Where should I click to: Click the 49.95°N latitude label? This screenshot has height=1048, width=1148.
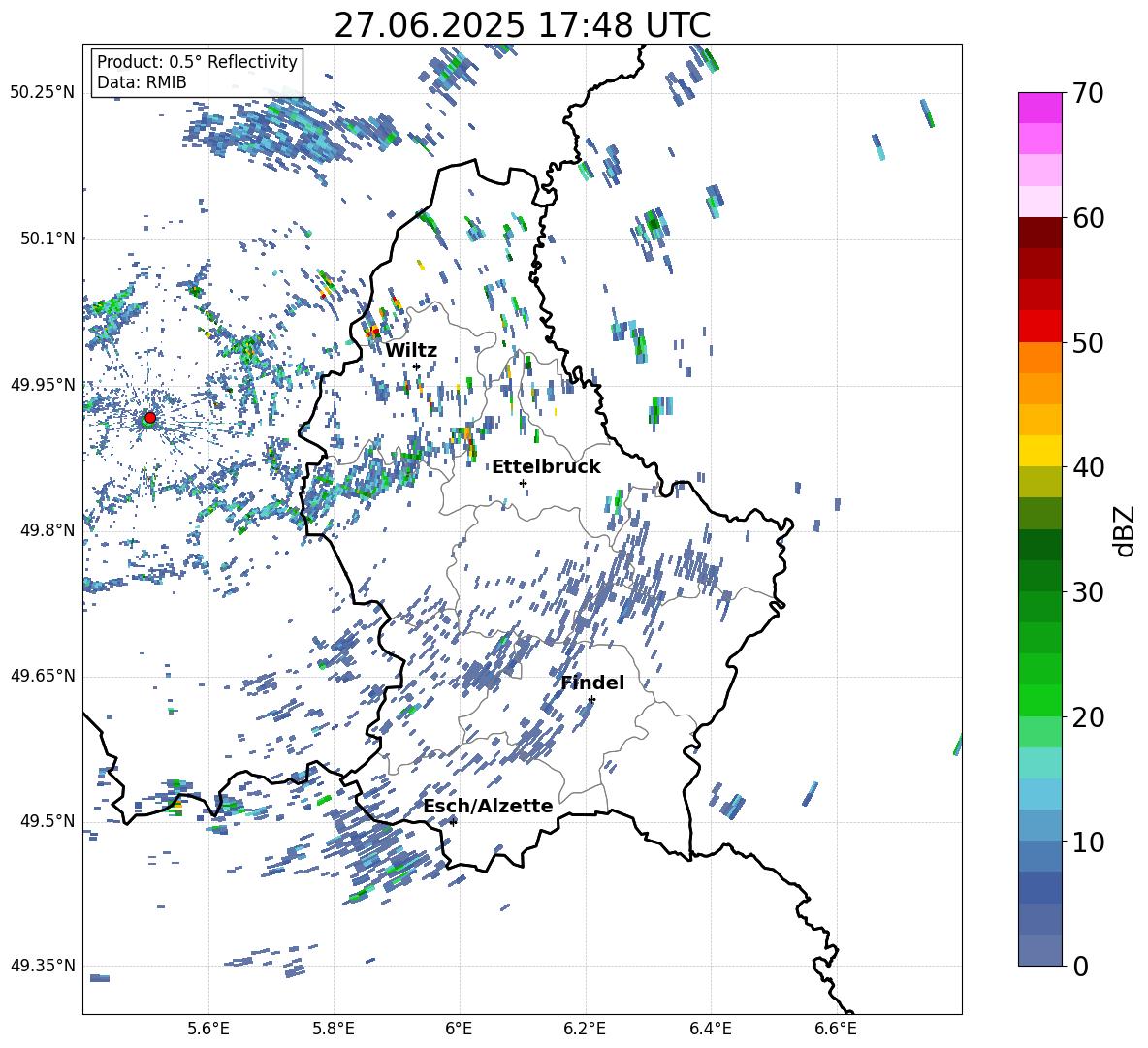pyautogui.click(x=43, y=384)
